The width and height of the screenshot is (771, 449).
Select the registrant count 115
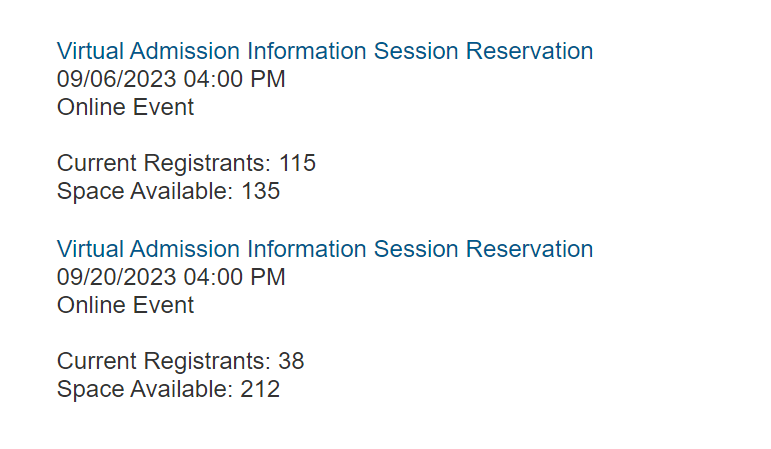tap(297, 163)
